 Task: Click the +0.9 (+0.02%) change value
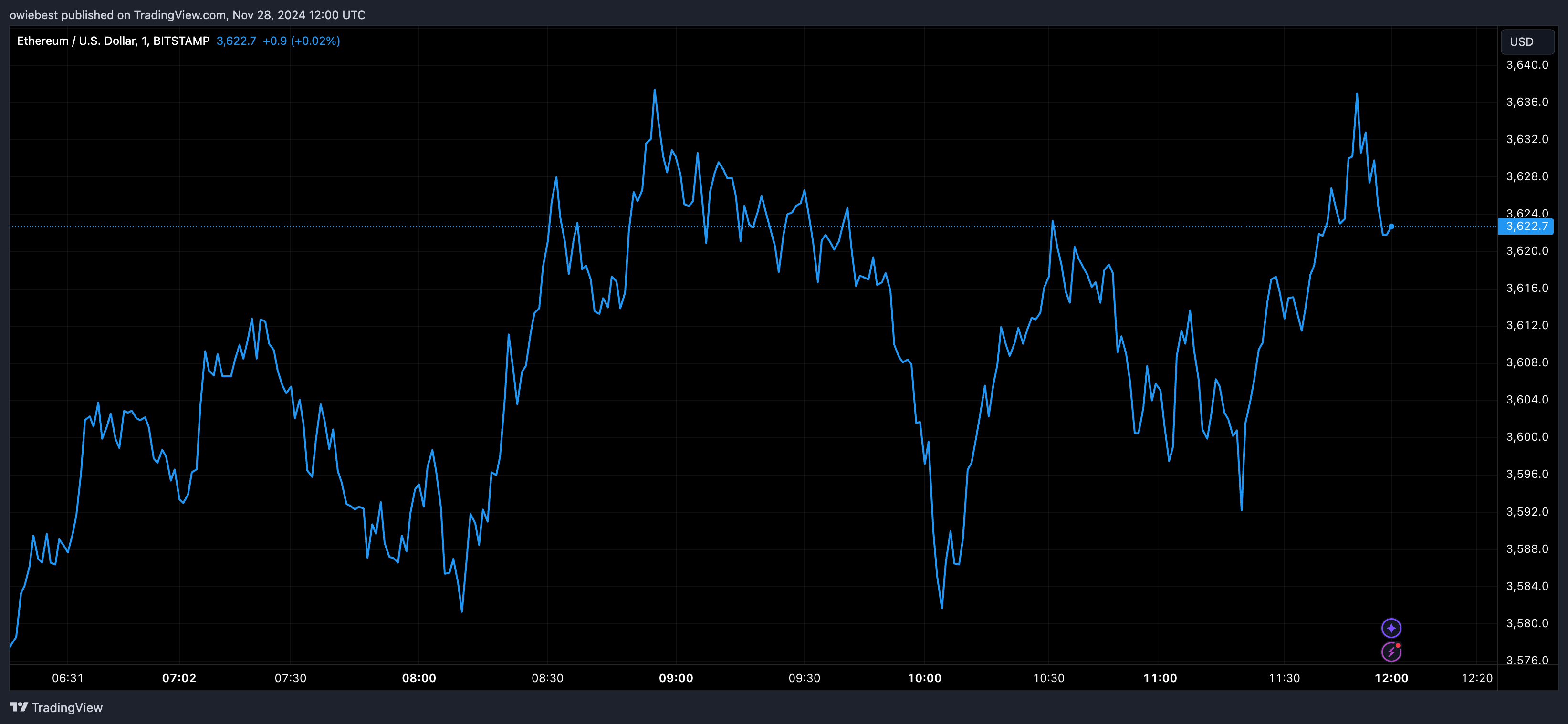(x=301, y=41)
